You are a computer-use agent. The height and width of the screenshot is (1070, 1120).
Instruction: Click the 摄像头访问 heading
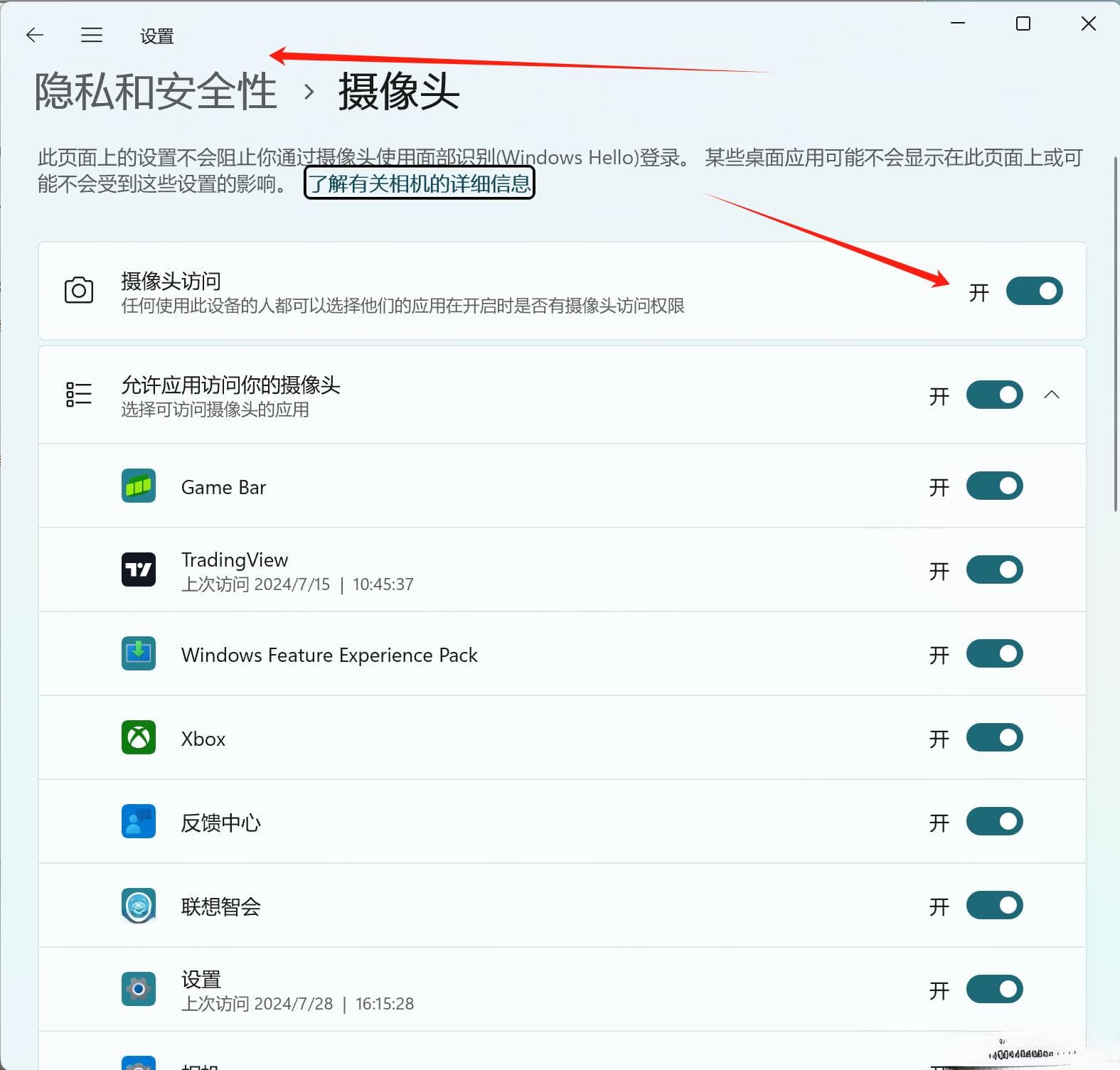tap(171, 281)
